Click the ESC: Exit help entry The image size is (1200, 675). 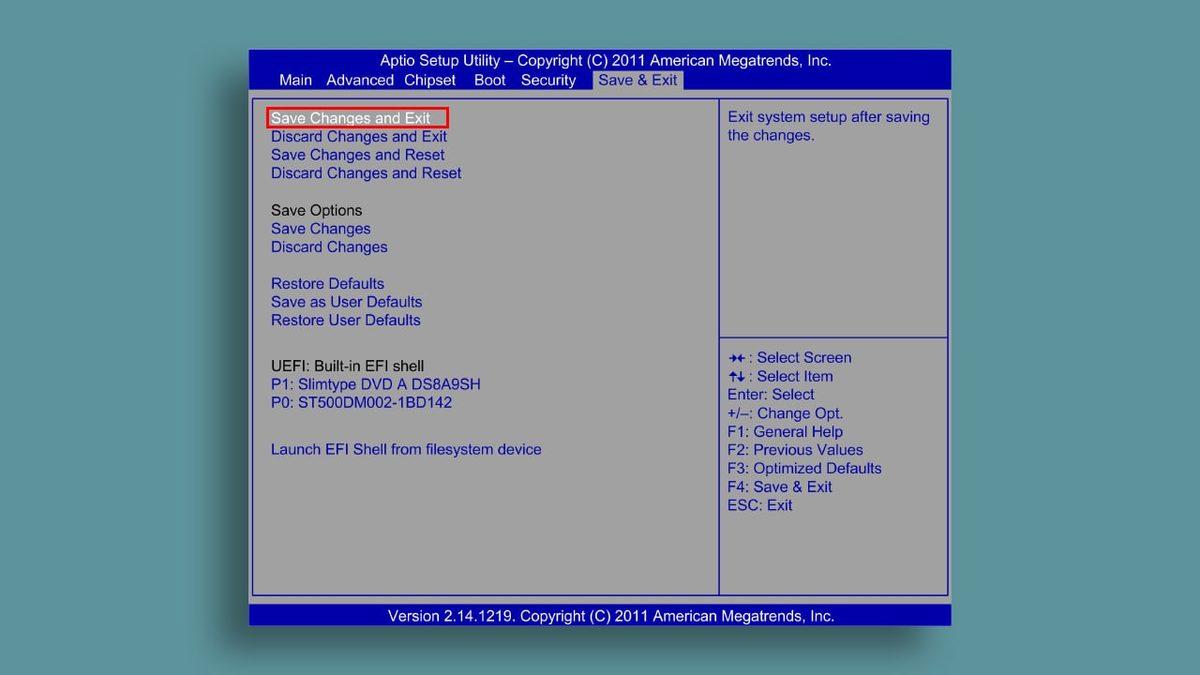[761, 505]
